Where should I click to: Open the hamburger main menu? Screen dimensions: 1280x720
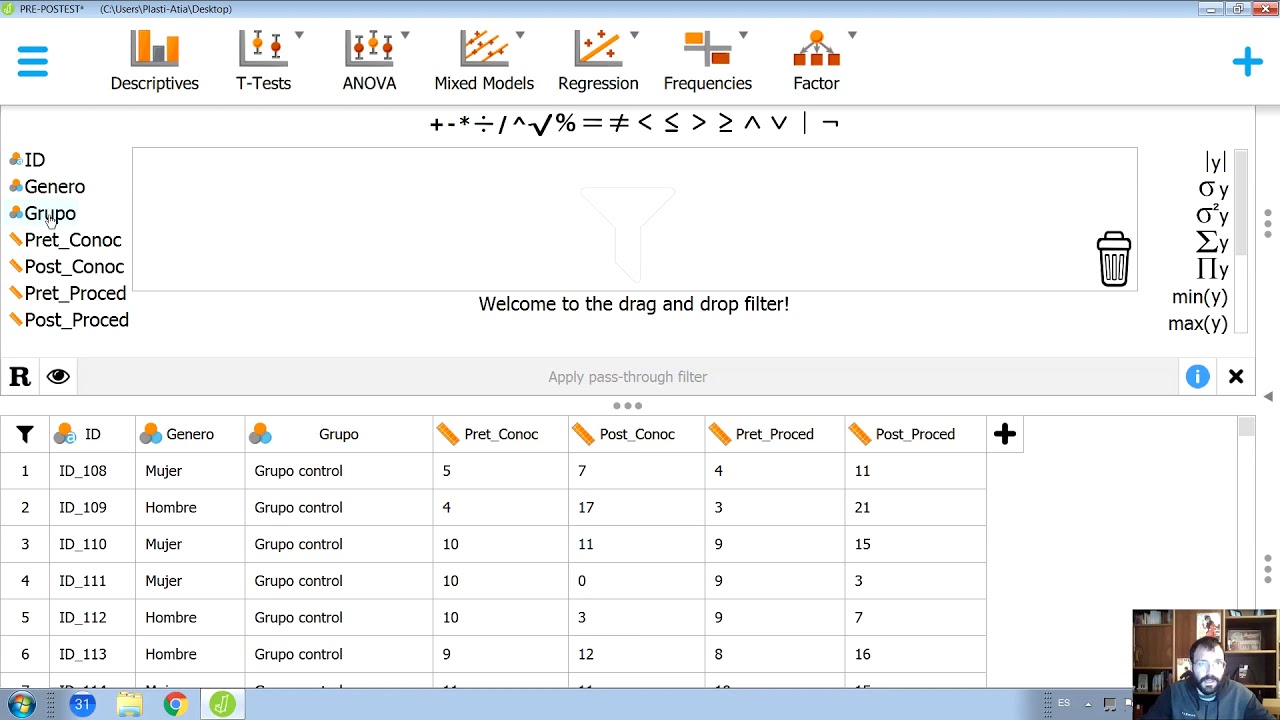[x=32, y=61]
